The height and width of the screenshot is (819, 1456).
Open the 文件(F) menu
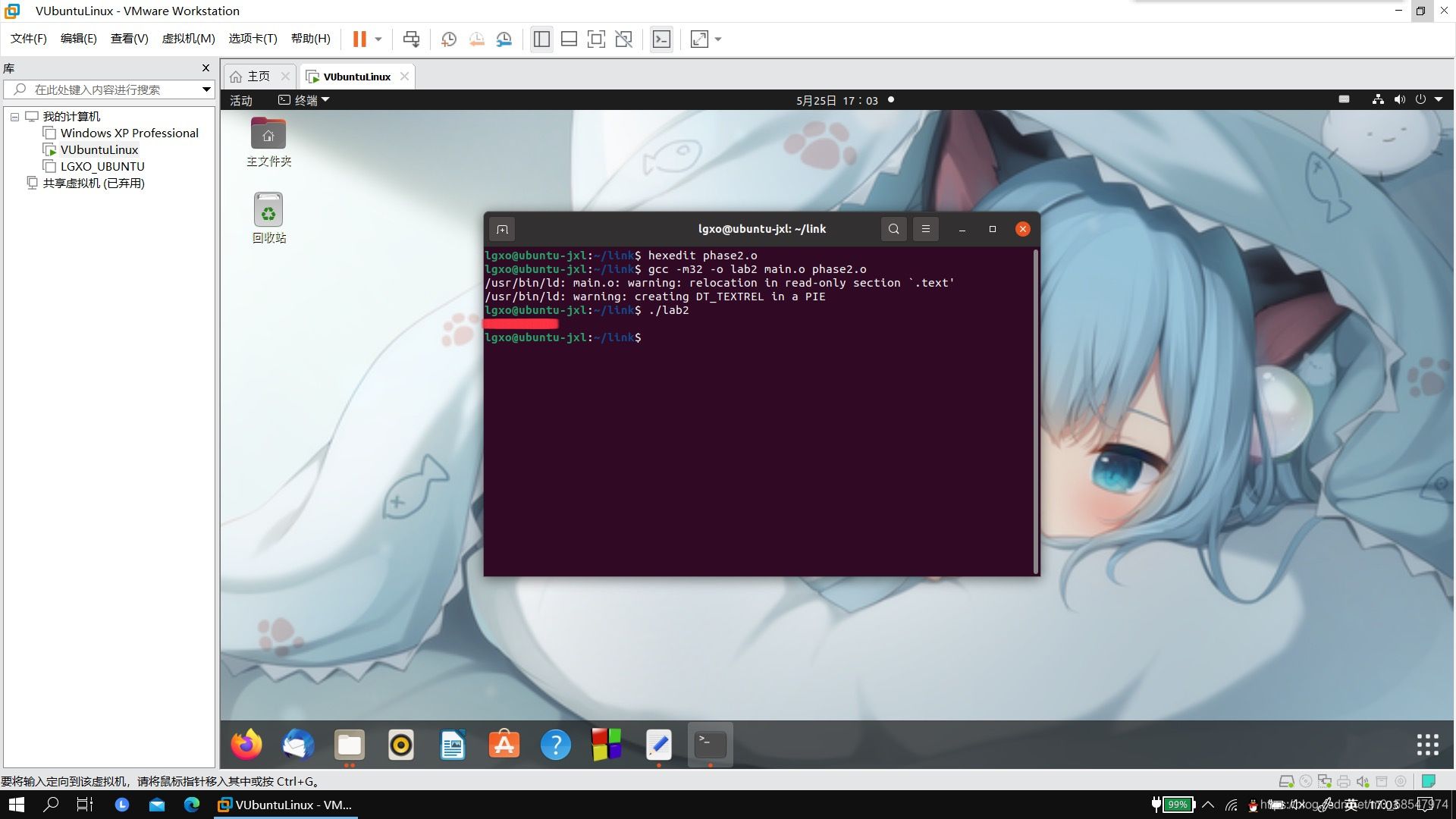click(29, 39)
